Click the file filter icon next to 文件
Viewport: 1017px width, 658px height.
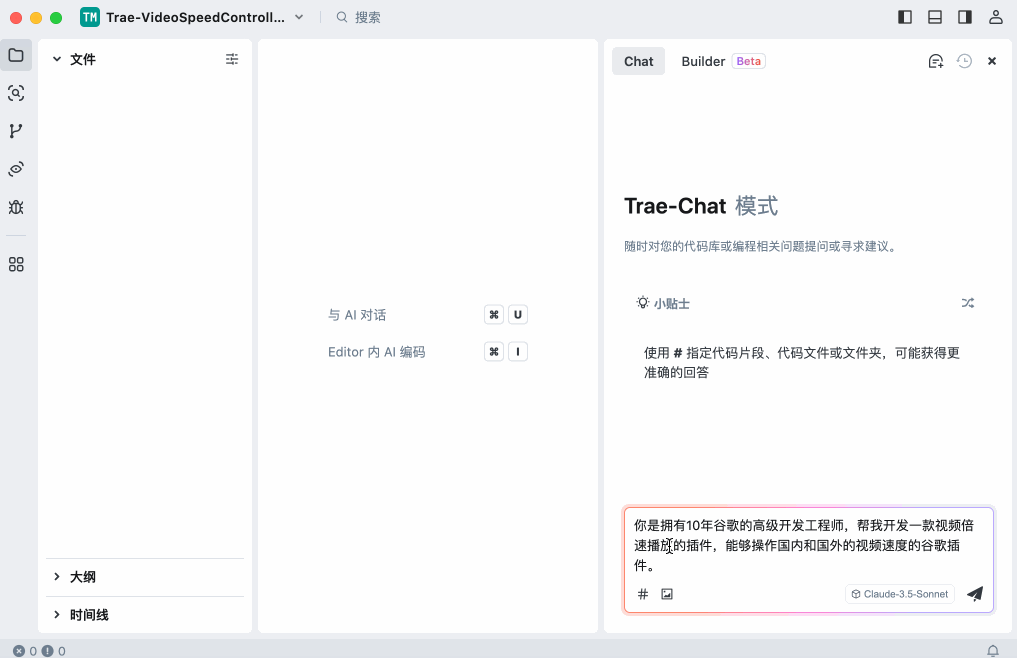click(x=232, y=59)
